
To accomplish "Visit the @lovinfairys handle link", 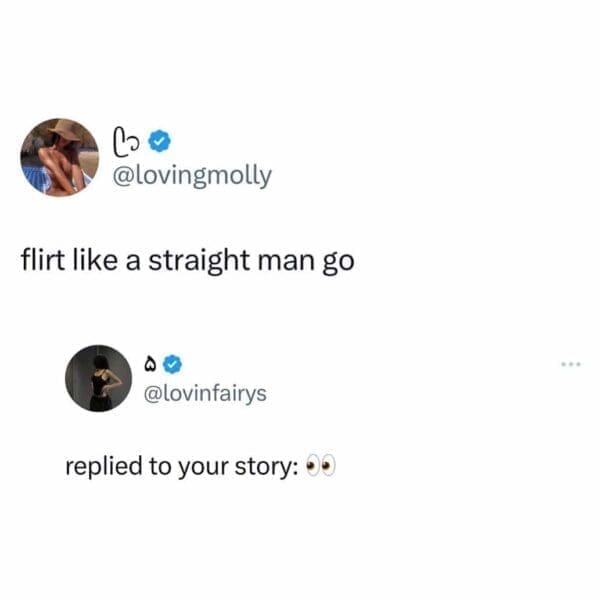I will (206, 393).
